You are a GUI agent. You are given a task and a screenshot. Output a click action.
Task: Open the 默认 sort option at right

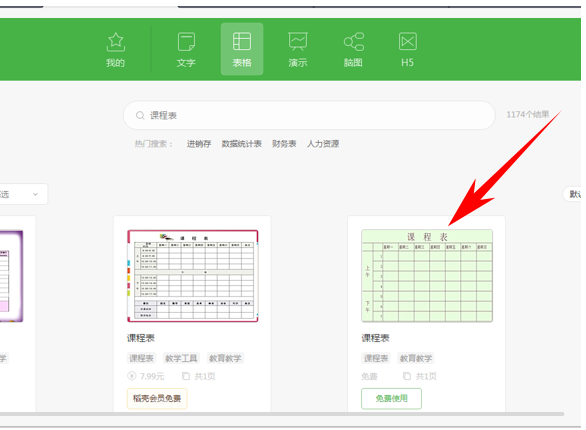(x=573, y=194)
